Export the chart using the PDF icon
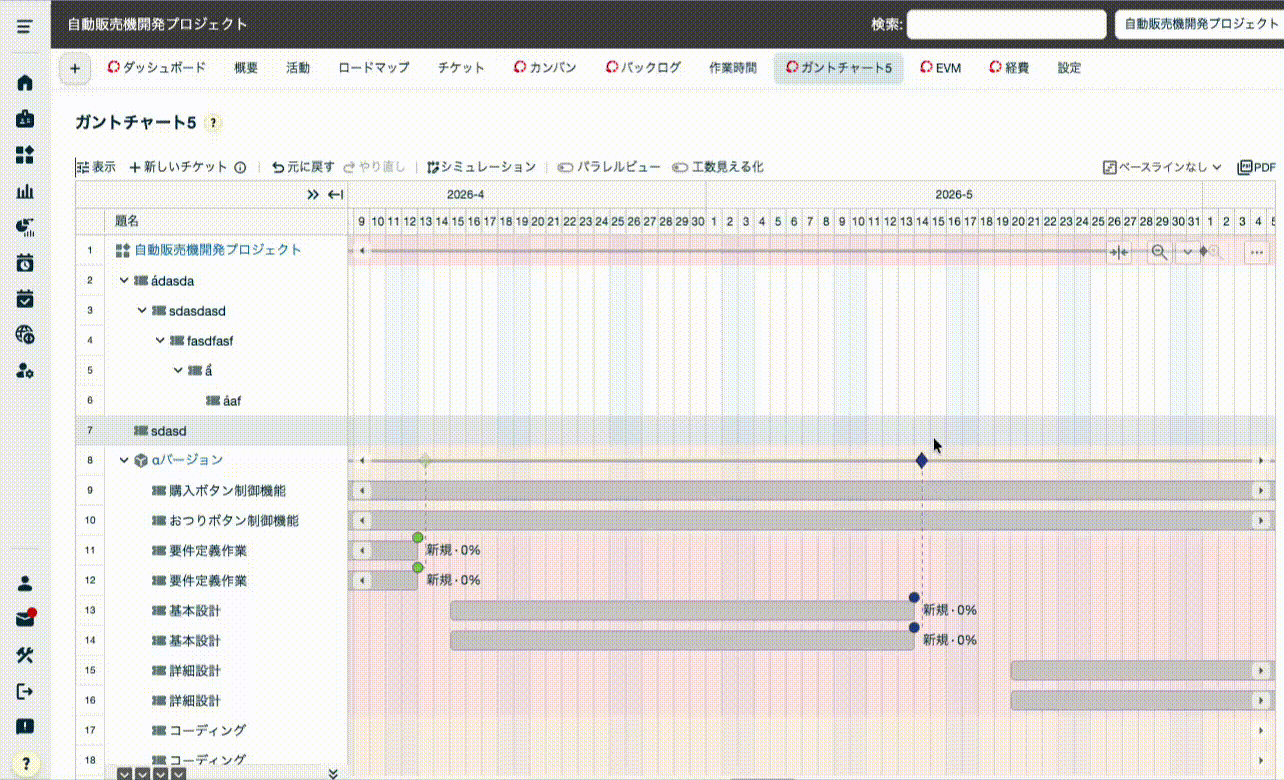1284x780 pixels. [x=1257, y=167]
